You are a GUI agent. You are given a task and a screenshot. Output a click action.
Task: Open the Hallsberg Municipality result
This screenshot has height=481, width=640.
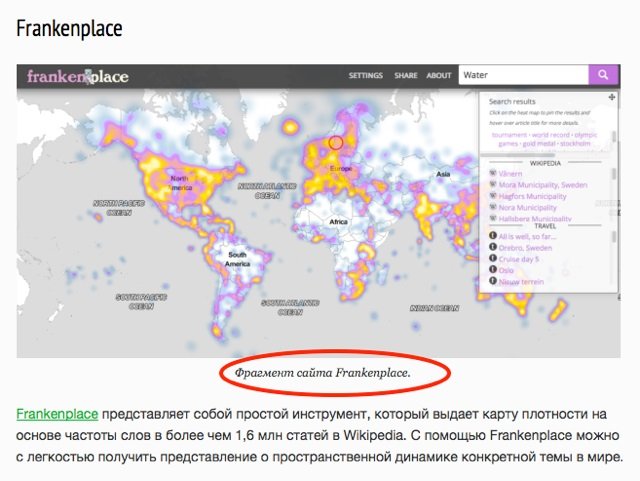coord(535,219)
